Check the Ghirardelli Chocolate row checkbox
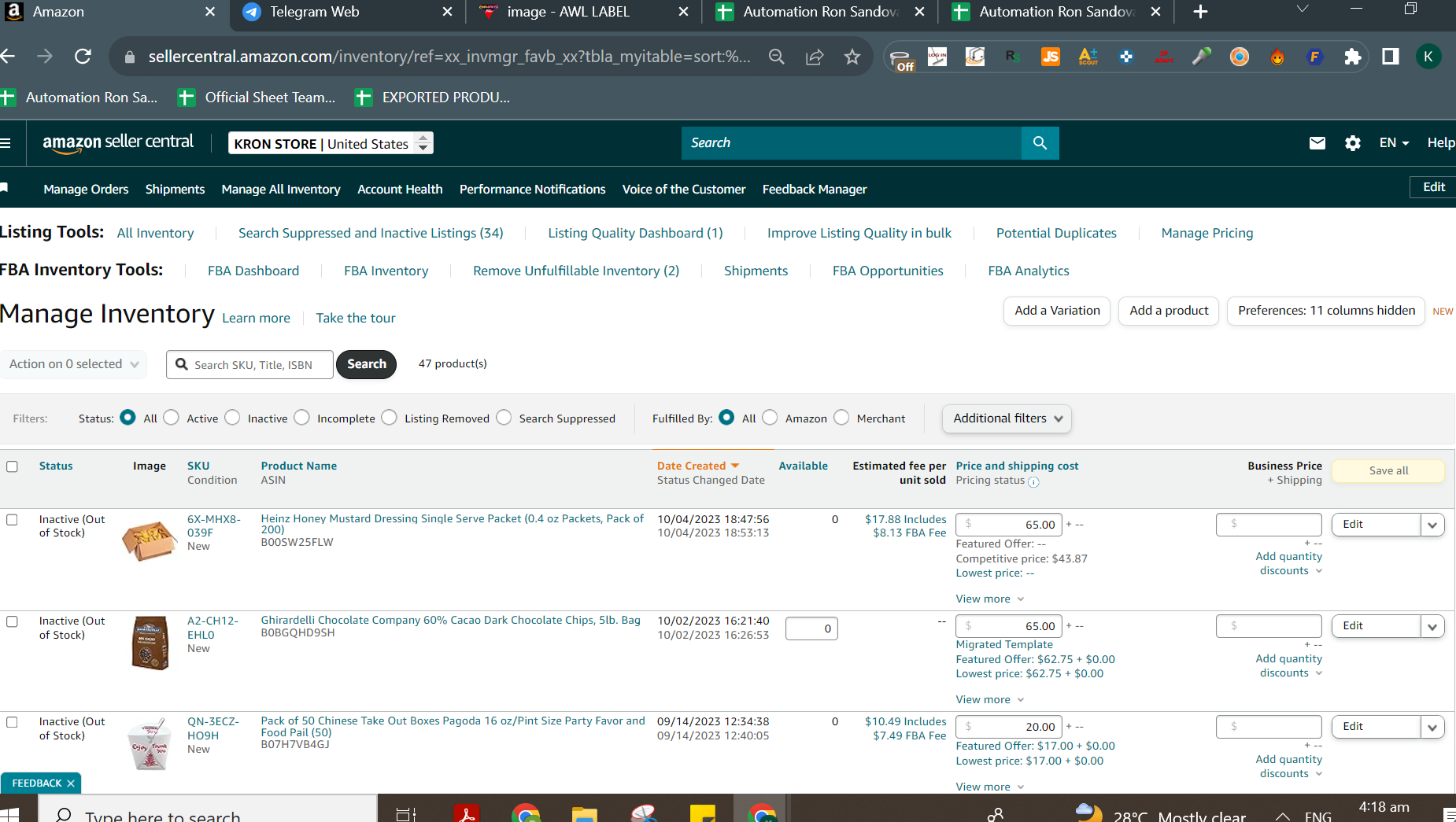Viewport: 1456px width, 822px height. (x=12, y=621)
